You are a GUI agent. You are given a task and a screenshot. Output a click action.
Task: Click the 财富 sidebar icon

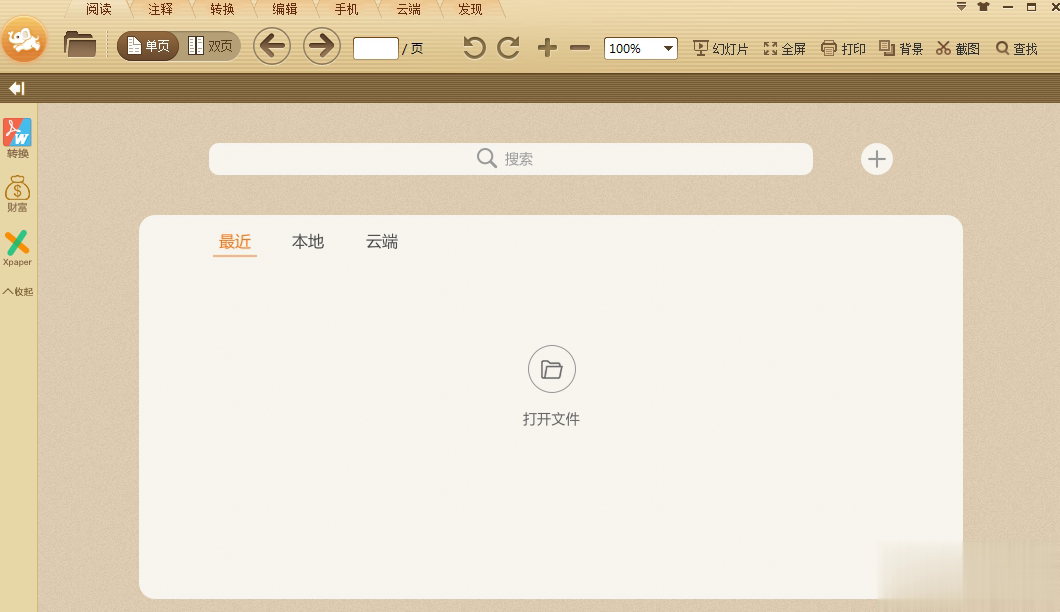(17, 192)
